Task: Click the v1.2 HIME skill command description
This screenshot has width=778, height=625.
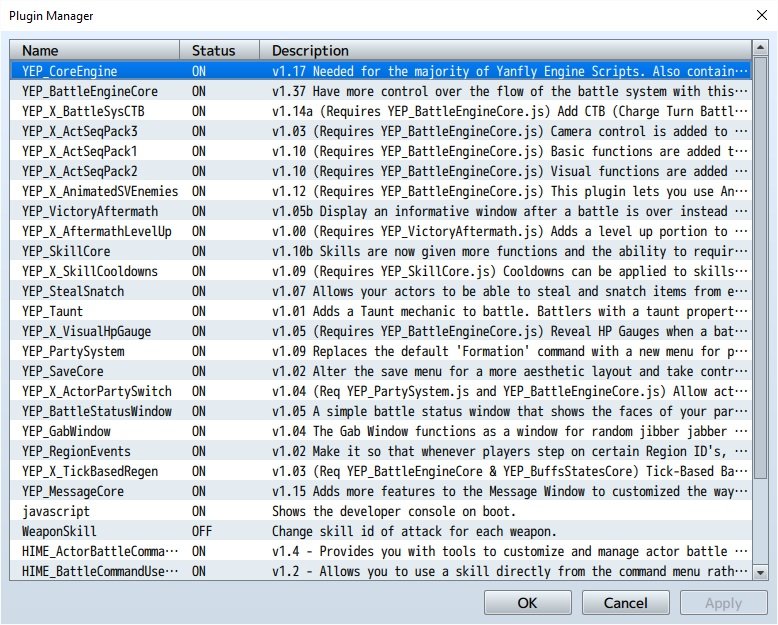Action: [x=510, y=571]
